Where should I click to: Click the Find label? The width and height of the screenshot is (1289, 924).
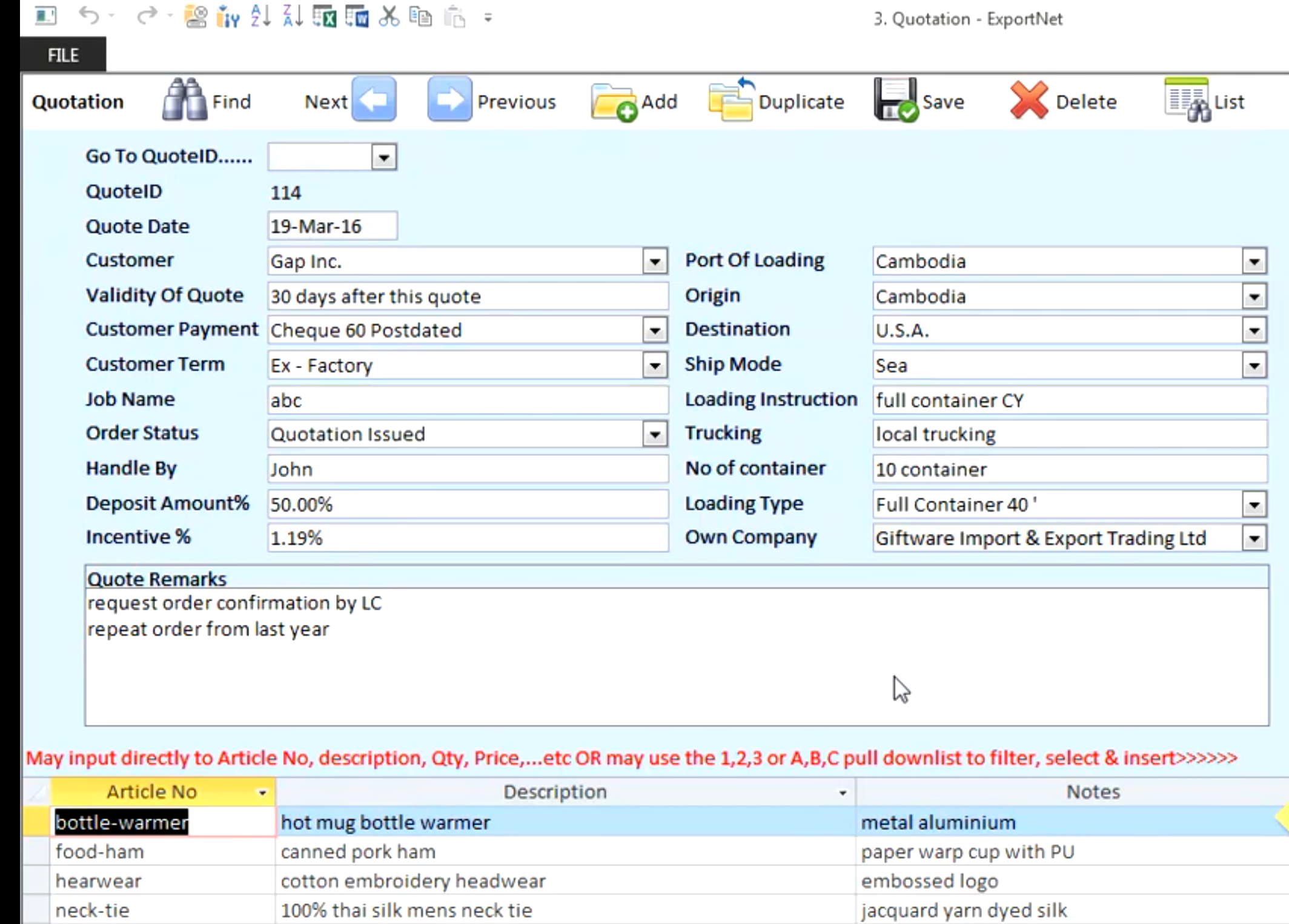(231, 102)
